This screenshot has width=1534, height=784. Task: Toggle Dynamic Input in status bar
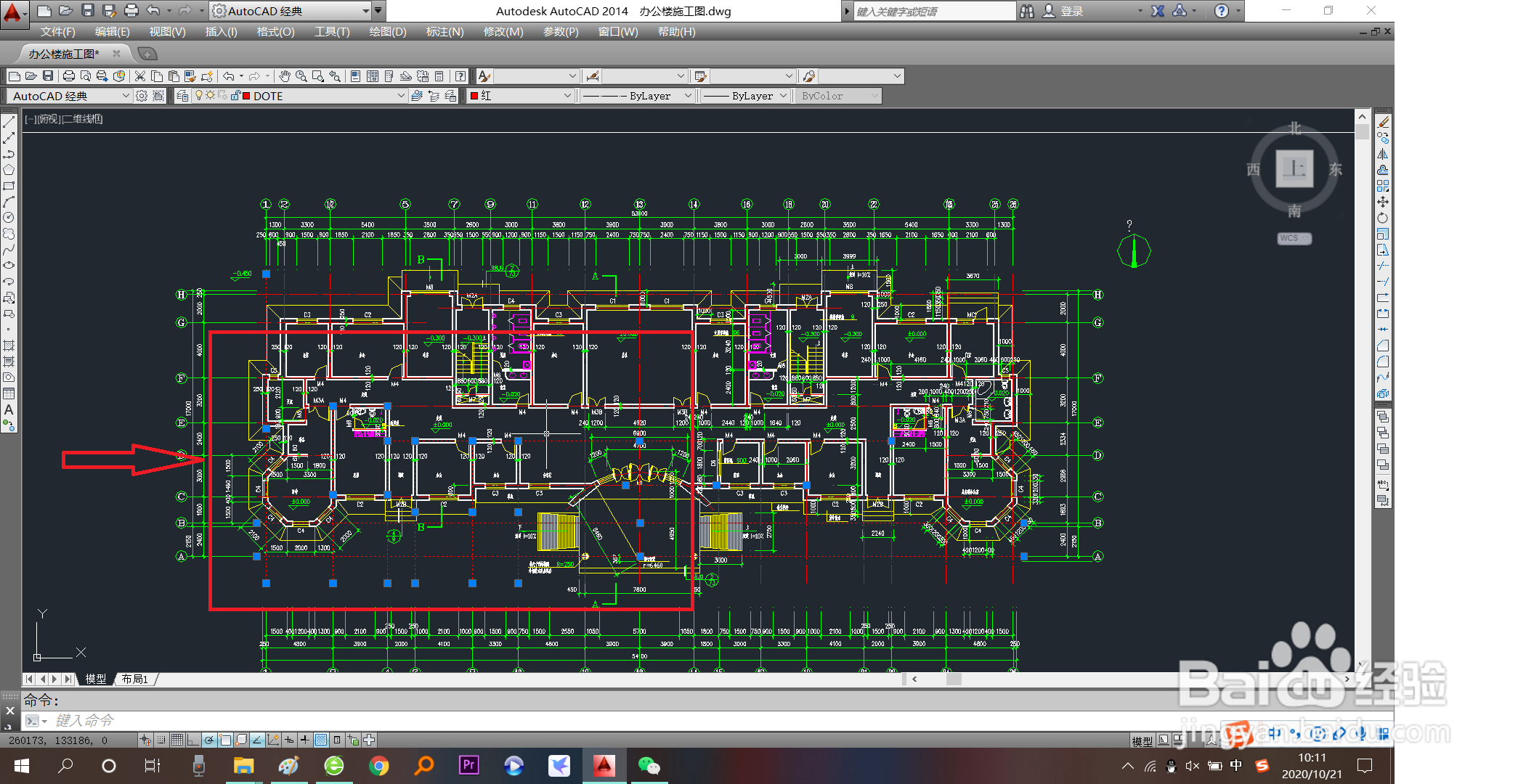coord(289,740)
